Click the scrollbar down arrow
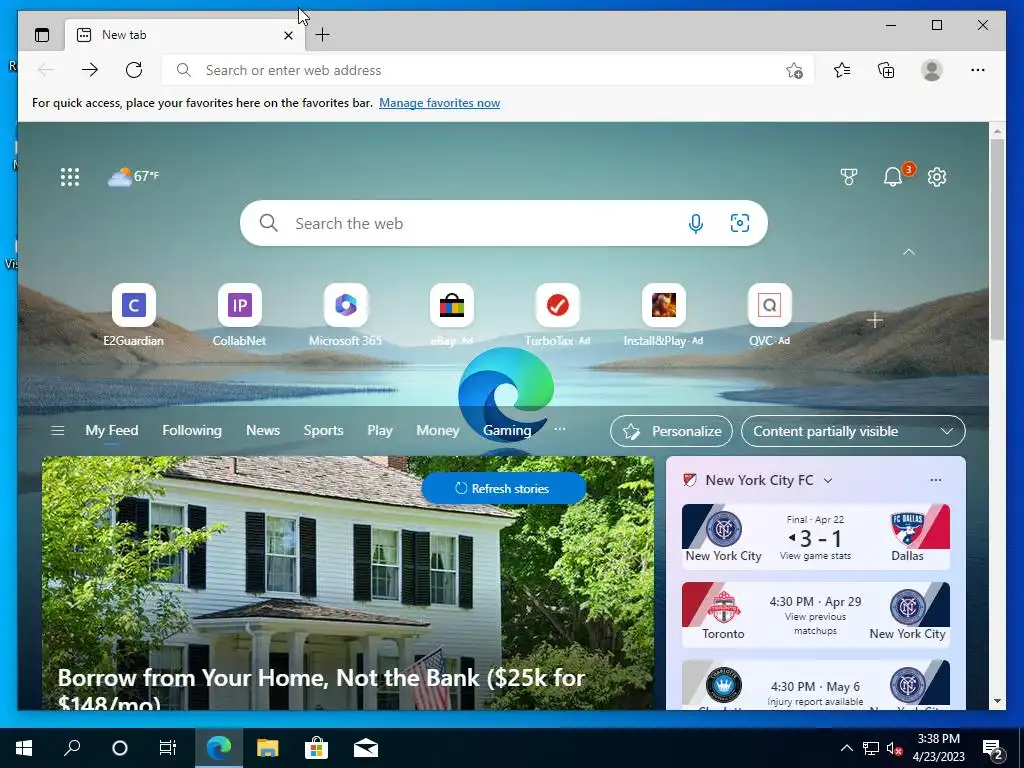Screen dimensions: 1024x768 click(997, 701)
